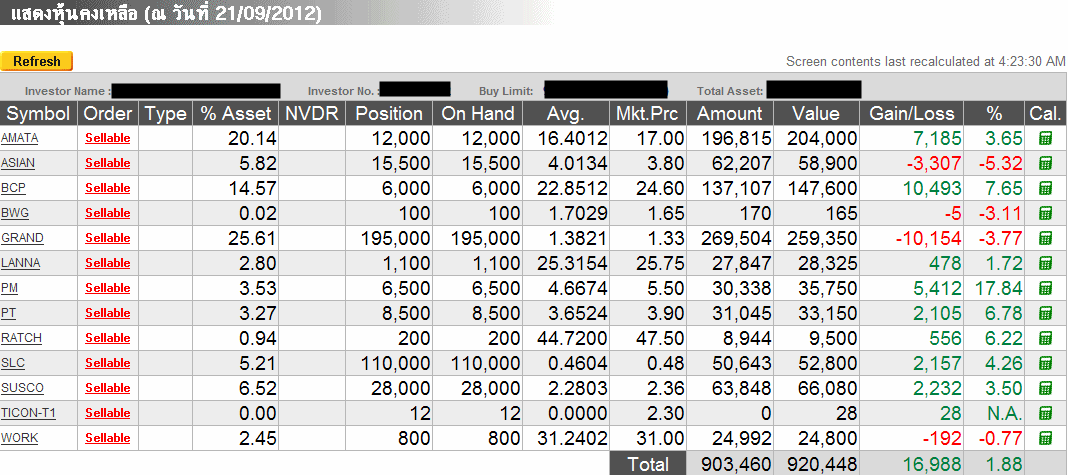Select the Gain/Loss column header
1068x475 pixels.
click(x=912, y=113)
